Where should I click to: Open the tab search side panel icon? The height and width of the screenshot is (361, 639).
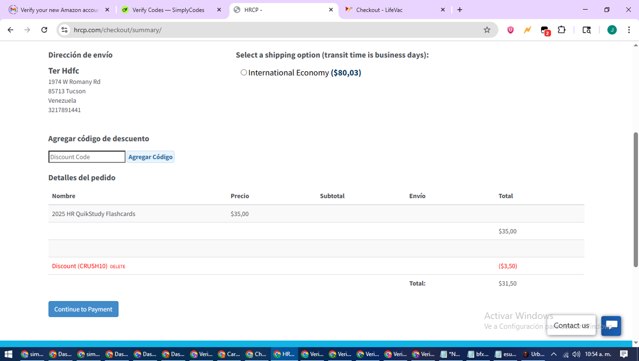point(586,30)
